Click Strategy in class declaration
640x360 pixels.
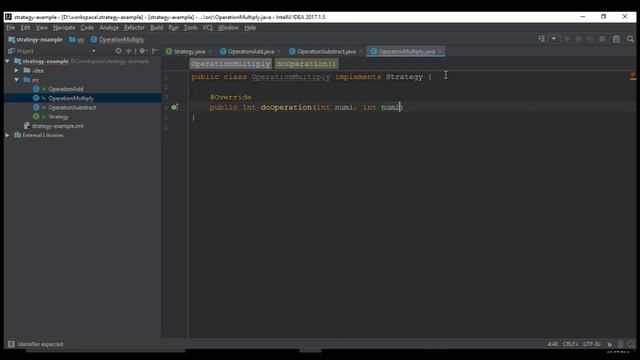404,77
